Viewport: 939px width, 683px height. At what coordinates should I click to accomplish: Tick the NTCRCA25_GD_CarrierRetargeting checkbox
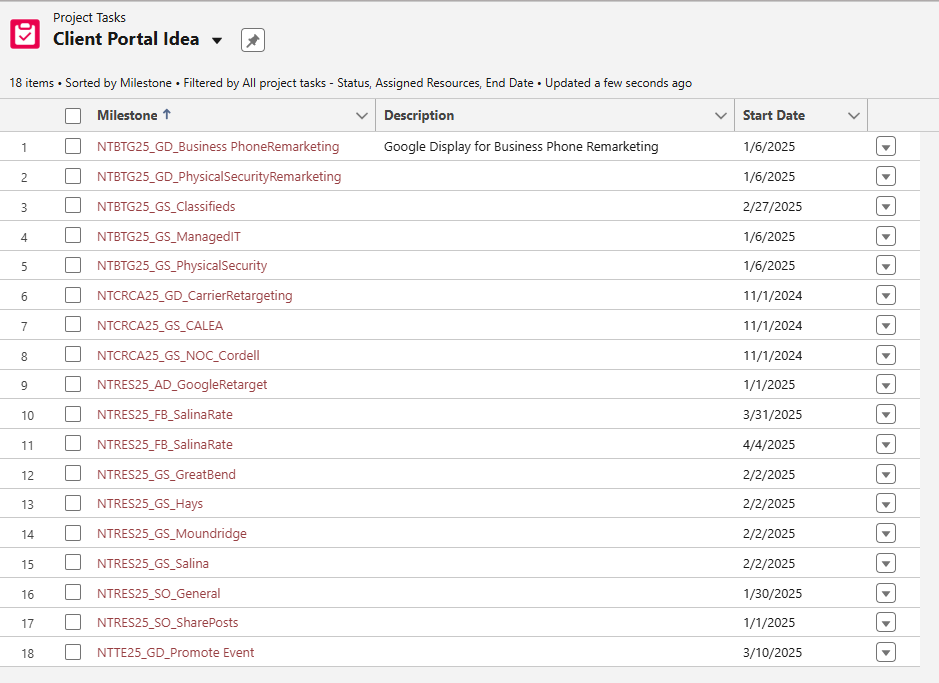pos(73,295)
